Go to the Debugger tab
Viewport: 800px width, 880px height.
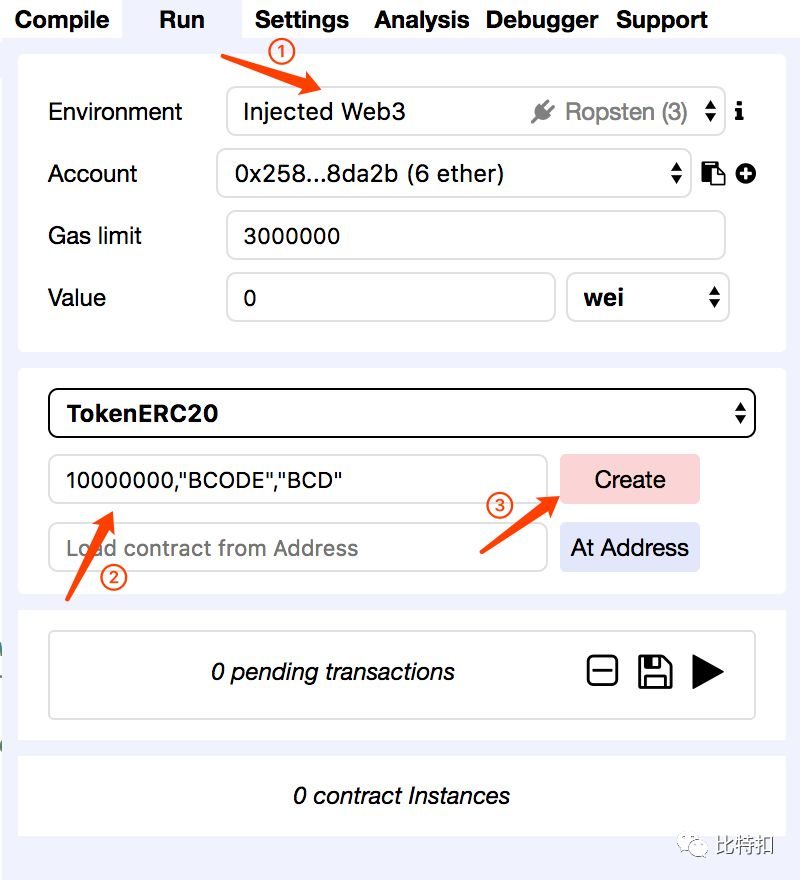pos(542,20)
